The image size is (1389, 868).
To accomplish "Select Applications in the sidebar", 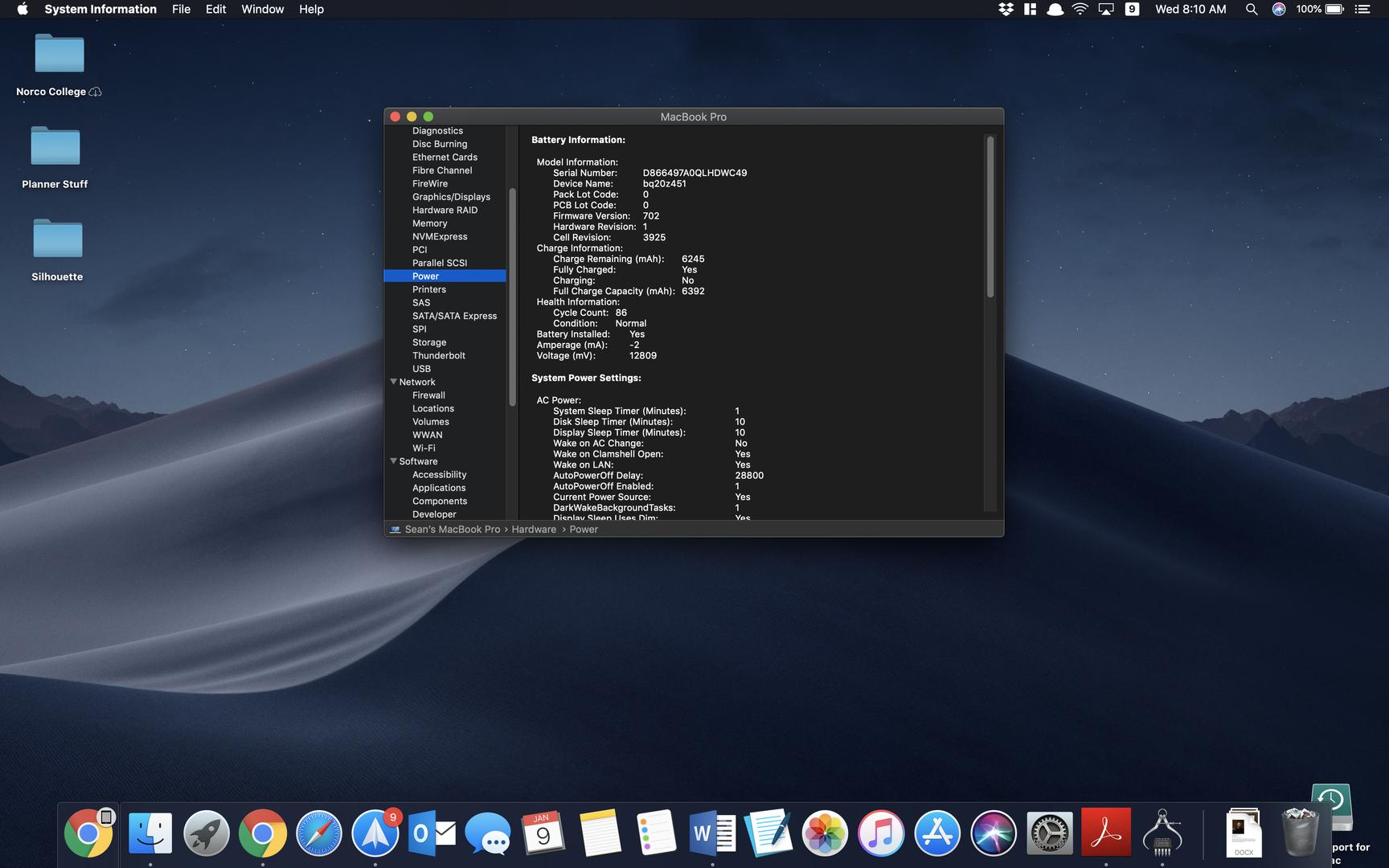I will 439,488.
